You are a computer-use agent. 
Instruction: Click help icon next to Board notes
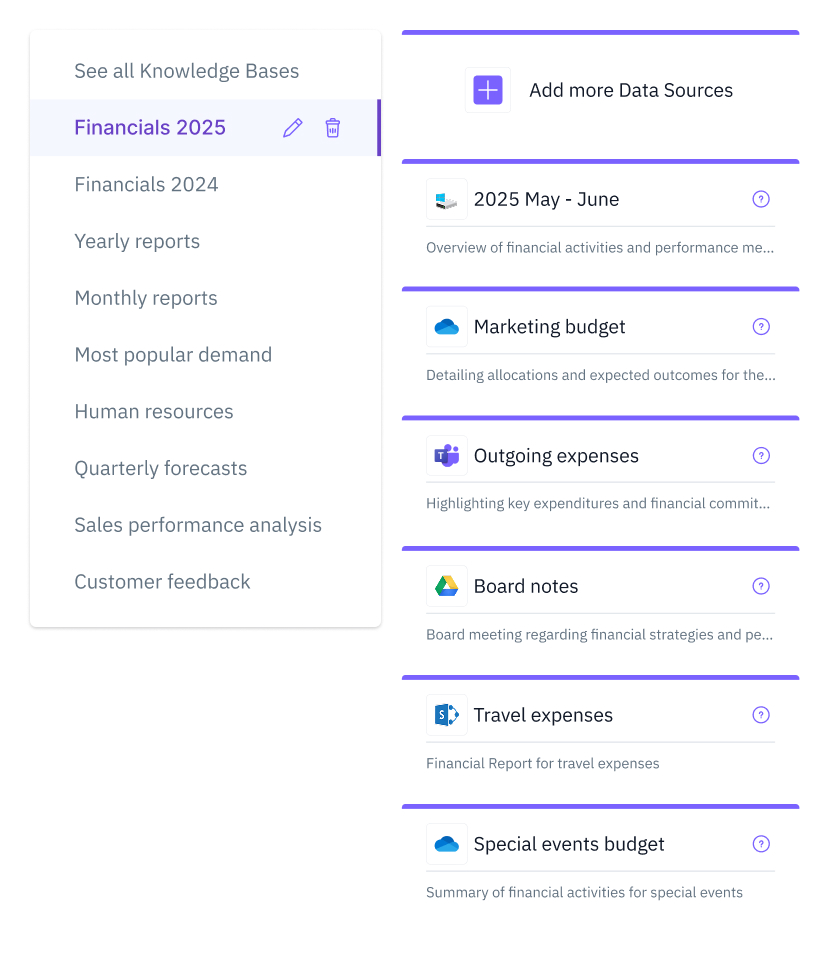pos(761,586)
